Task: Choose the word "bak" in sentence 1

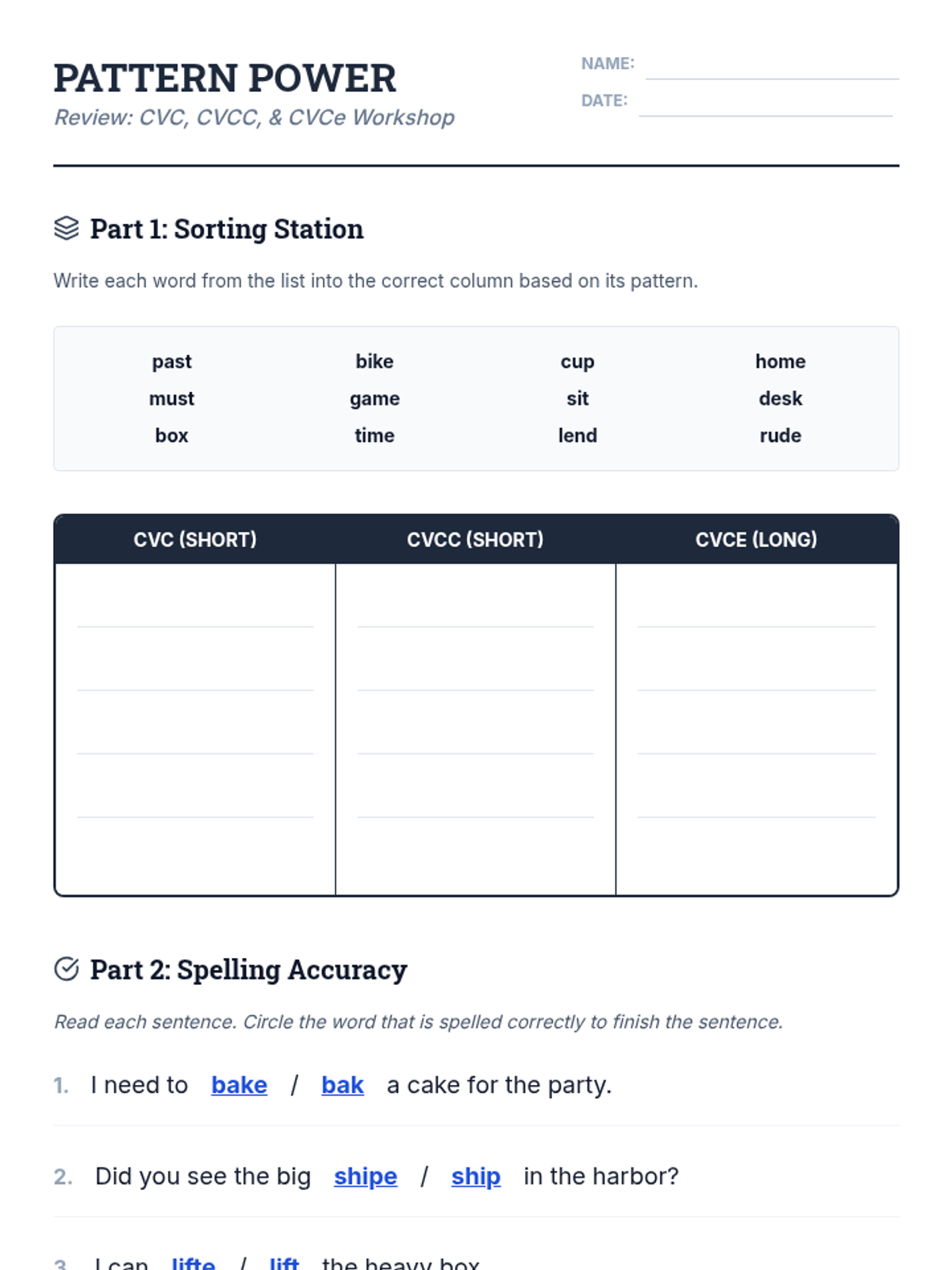Action: tap(342, 1085)
